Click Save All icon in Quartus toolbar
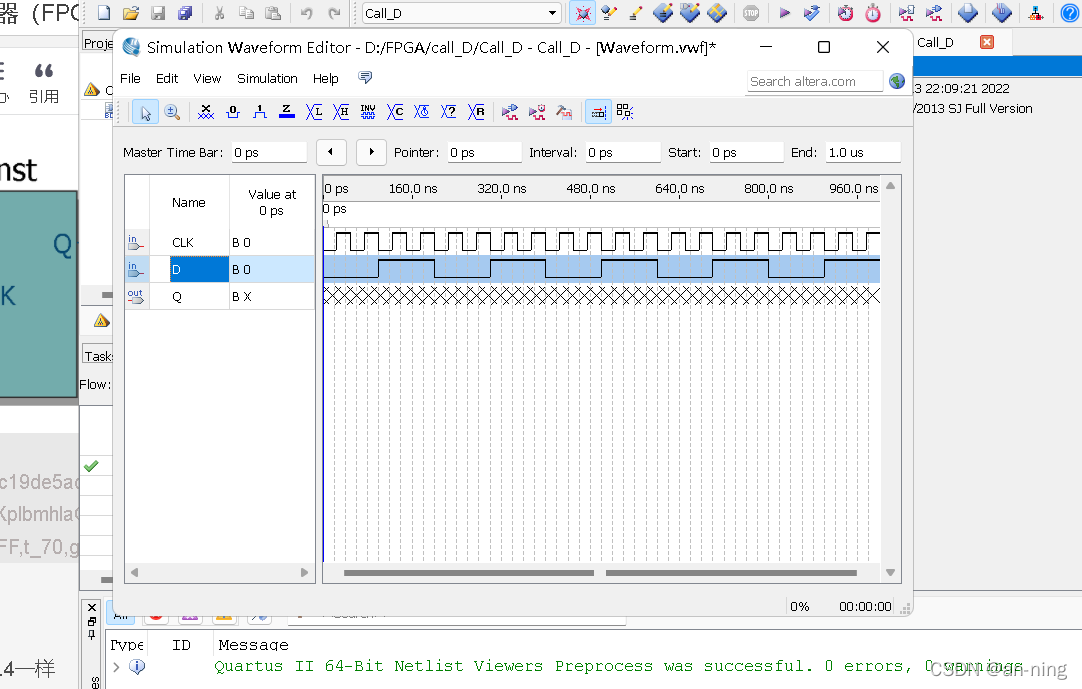The width and height of the screenshot is (1082, 689). point(185,12)
